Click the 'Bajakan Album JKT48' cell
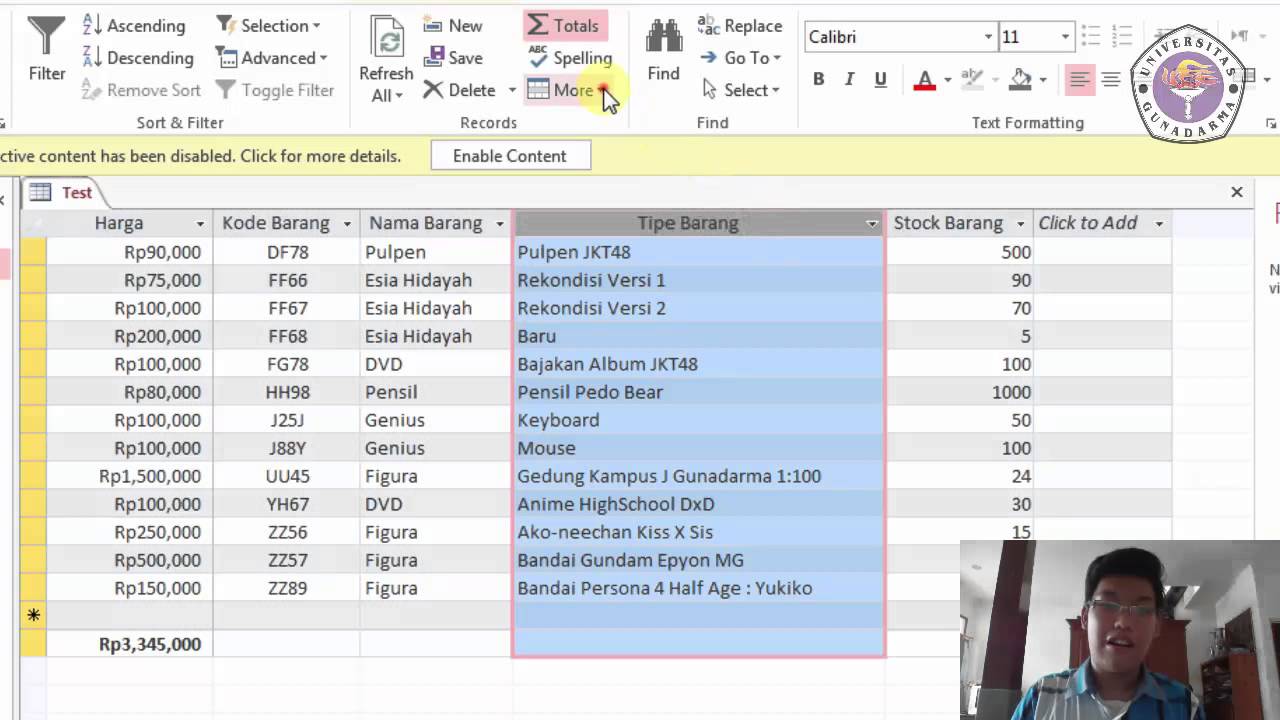 (698, 364)
